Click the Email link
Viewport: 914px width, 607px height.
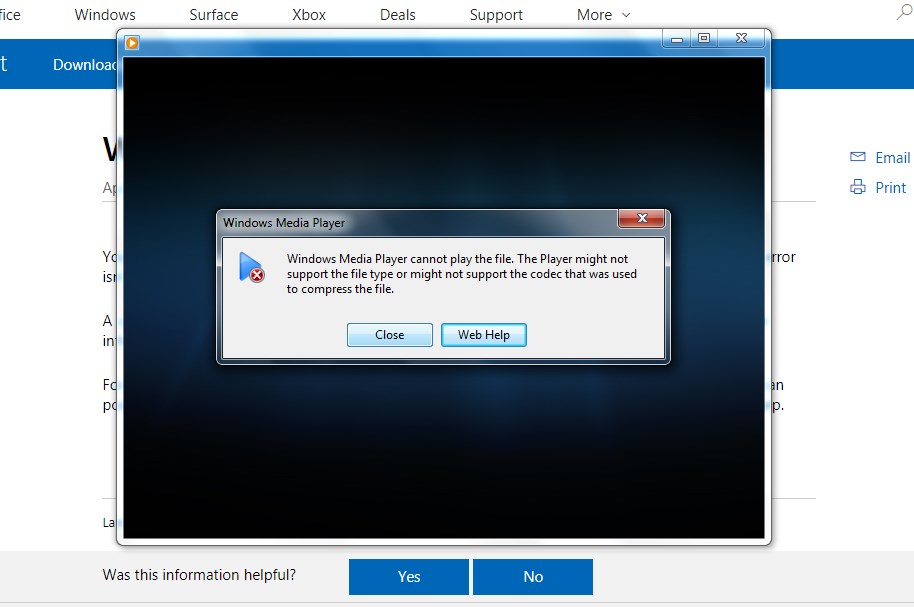892,157
